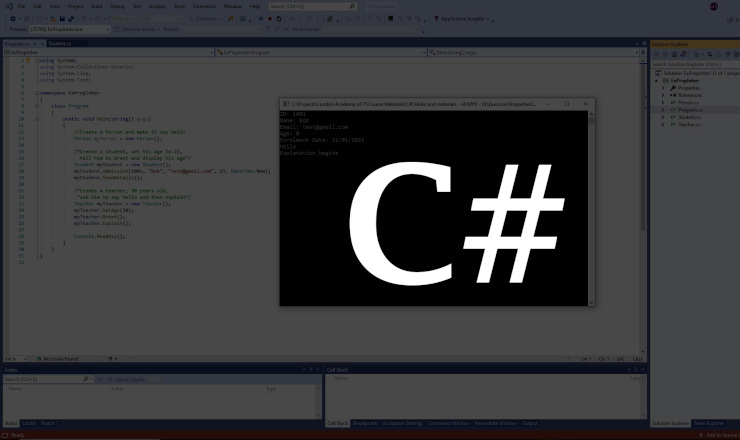Expand the References node in Solution Explorer

662,95
